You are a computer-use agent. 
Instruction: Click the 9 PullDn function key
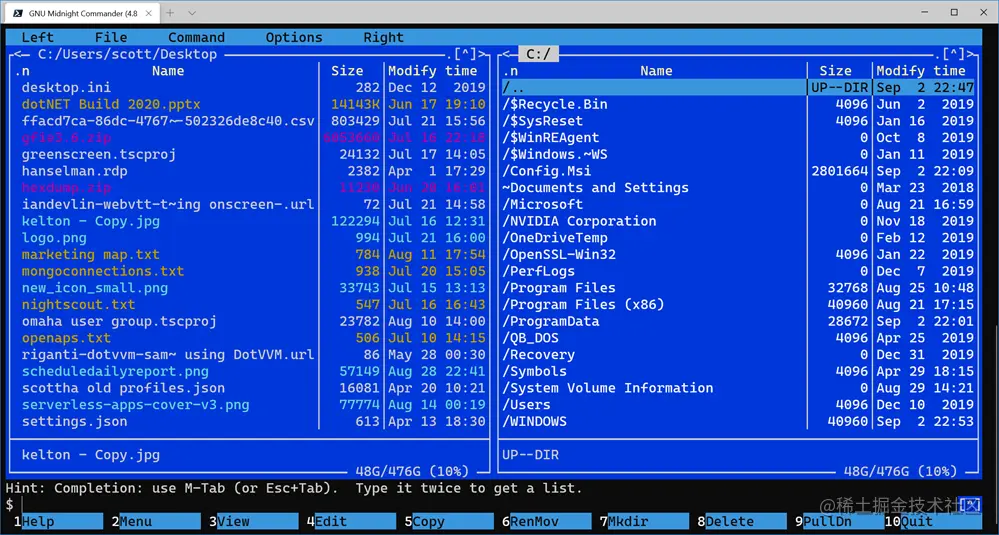pyautogui.click(x=838, y=522)
